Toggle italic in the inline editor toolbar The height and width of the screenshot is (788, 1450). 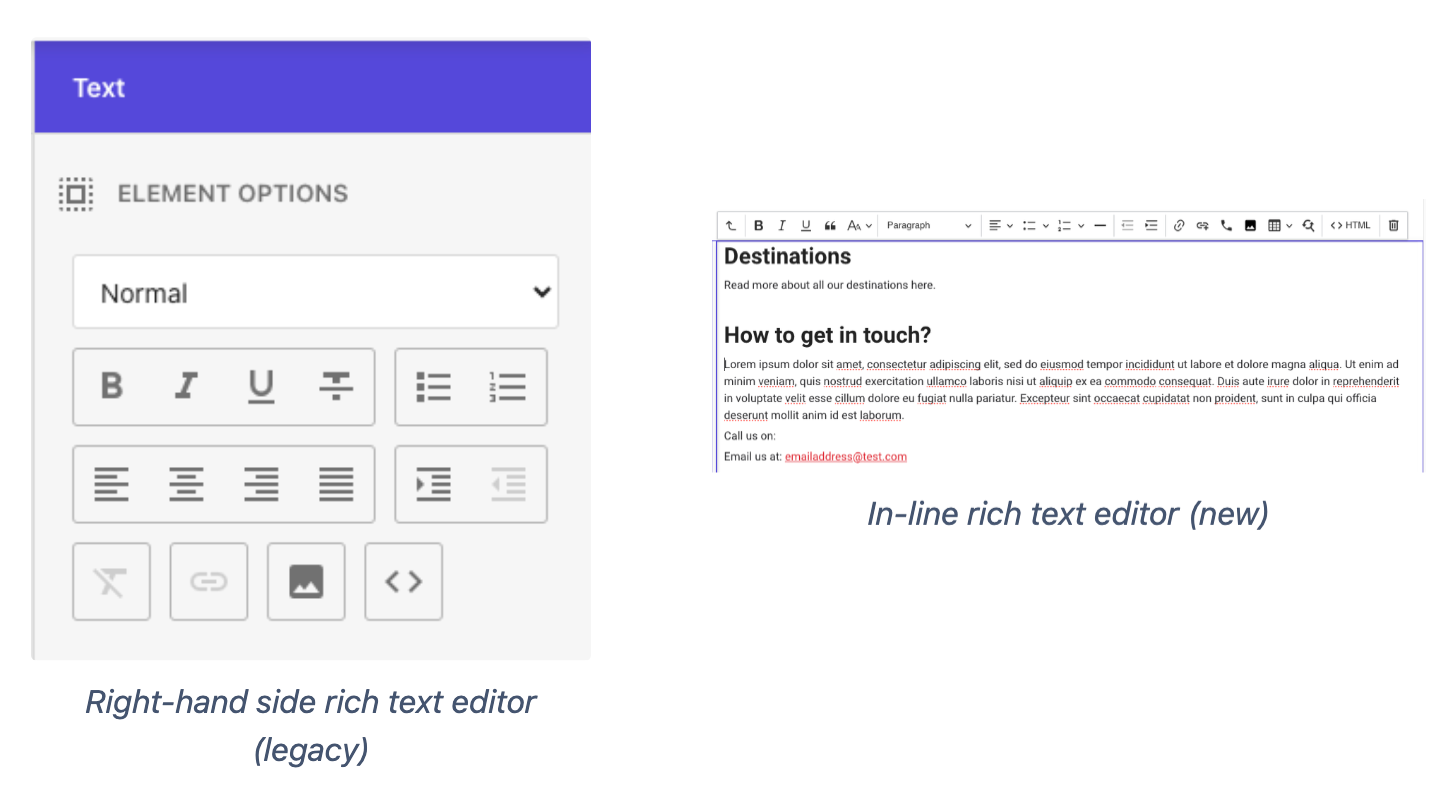[782, 225]
